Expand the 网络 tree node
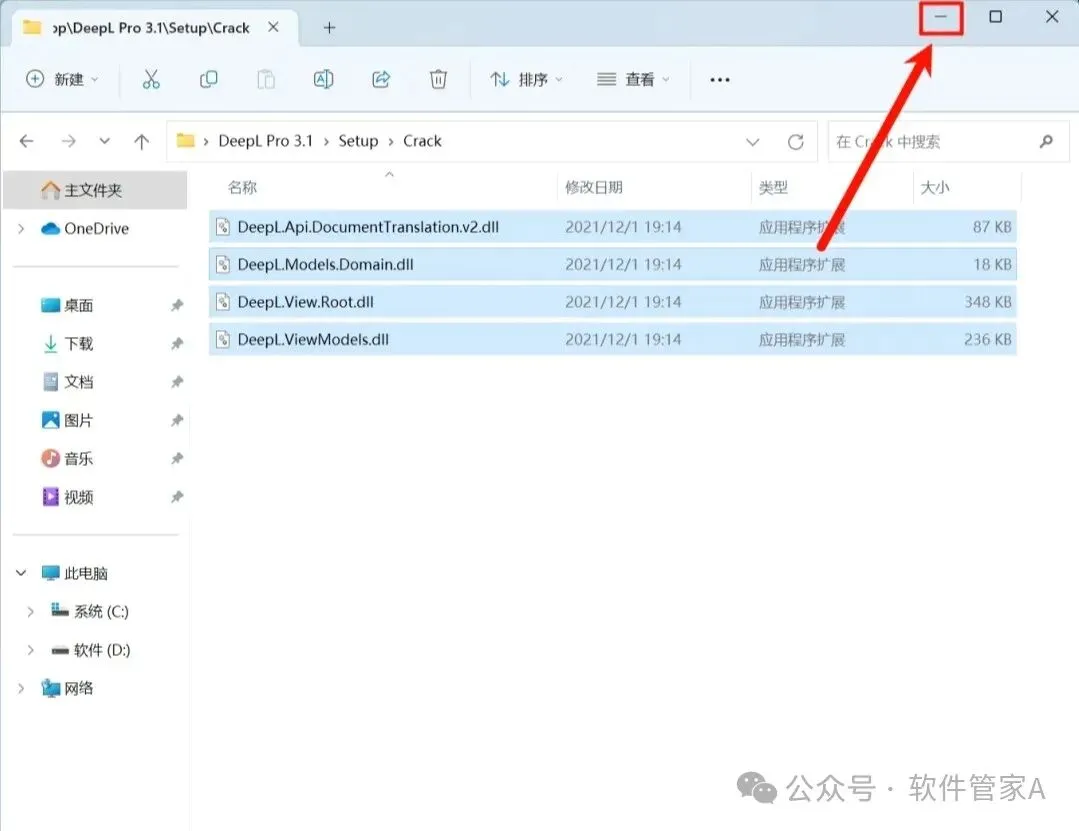The width and height of the screenshot is (1079, 831). 21,689
